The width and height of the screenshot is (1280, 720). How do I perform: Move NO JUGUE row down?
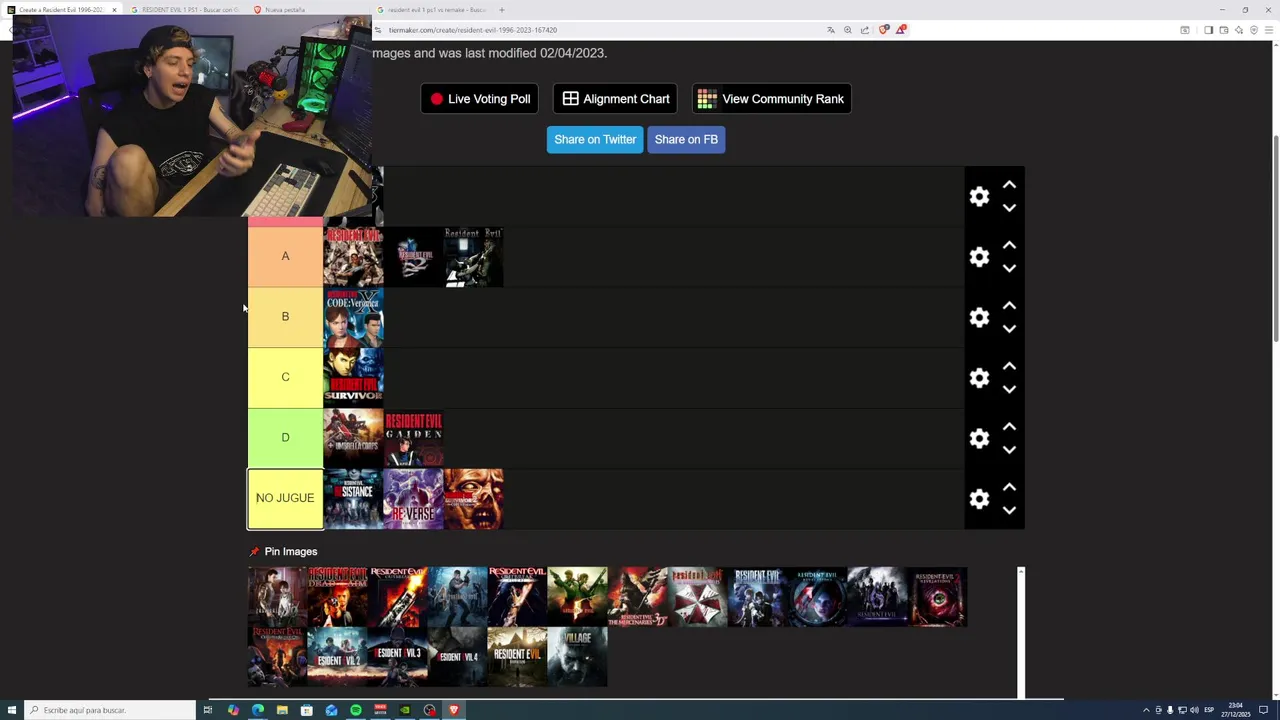[1009, 510]
